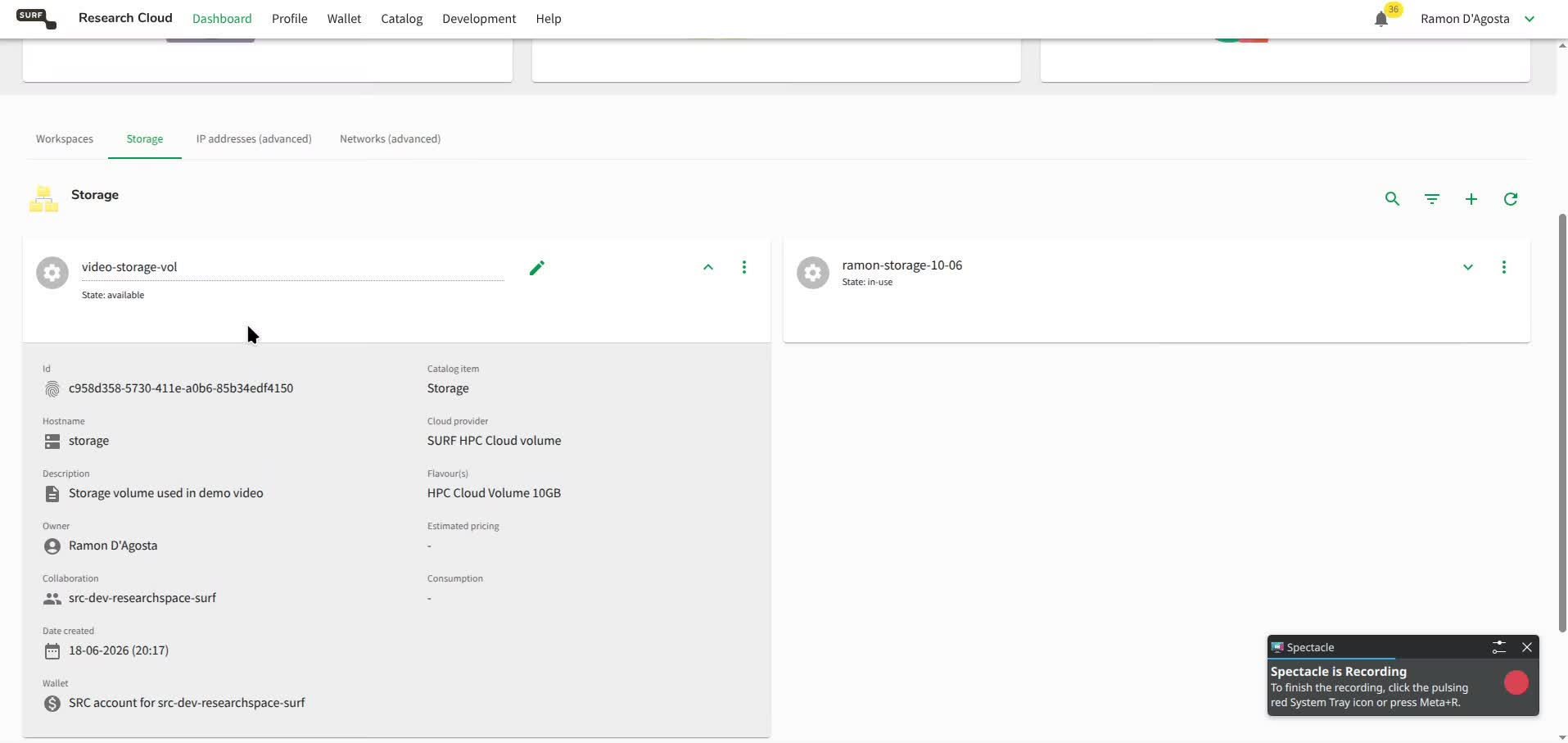Click the video-storage-vol name field

click(x=292, y=268)
